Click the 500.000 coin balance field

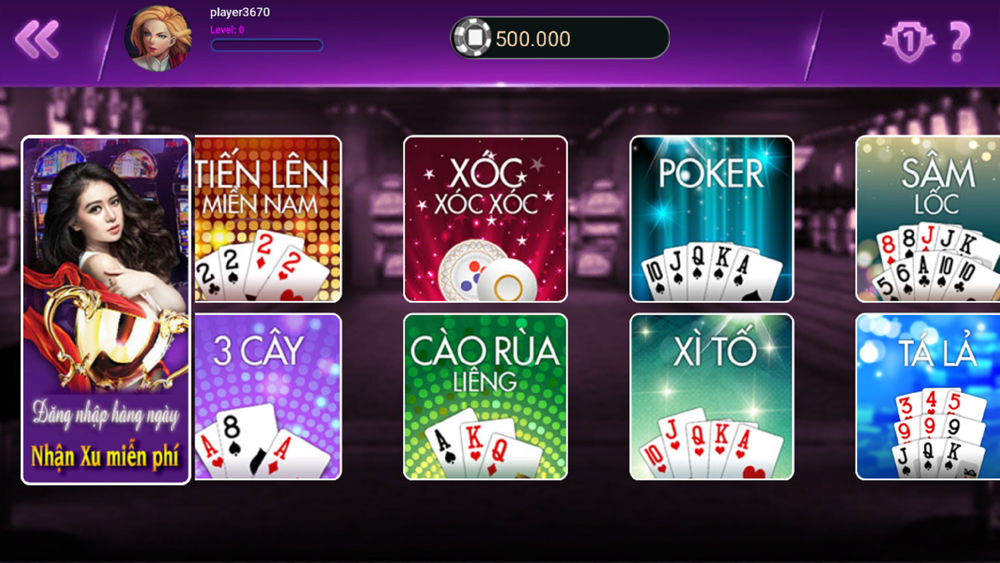click(x=560, y=38)
